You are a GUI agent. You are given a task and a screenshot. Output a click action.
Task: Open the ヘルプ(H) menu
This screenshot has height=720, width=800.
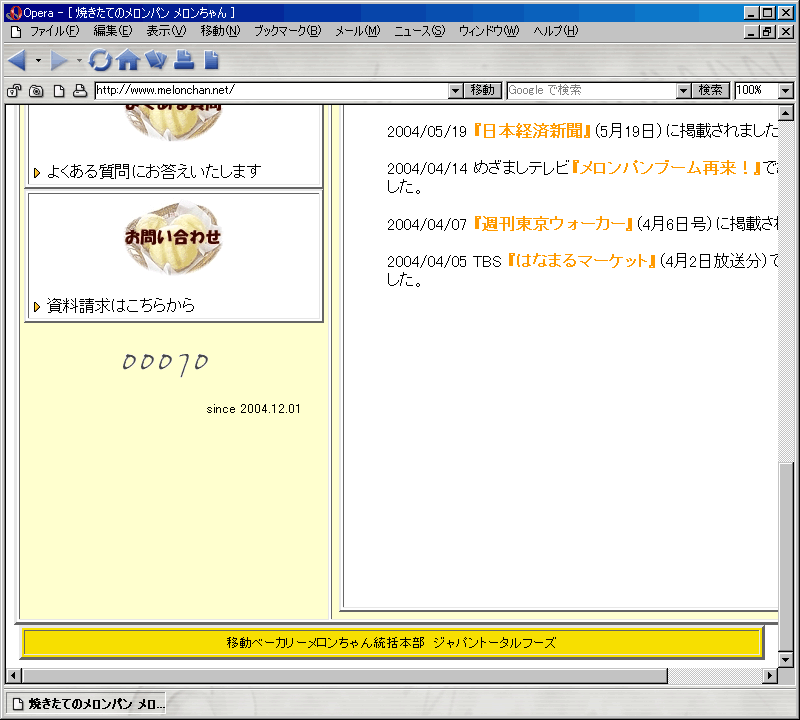pos(556,32)
